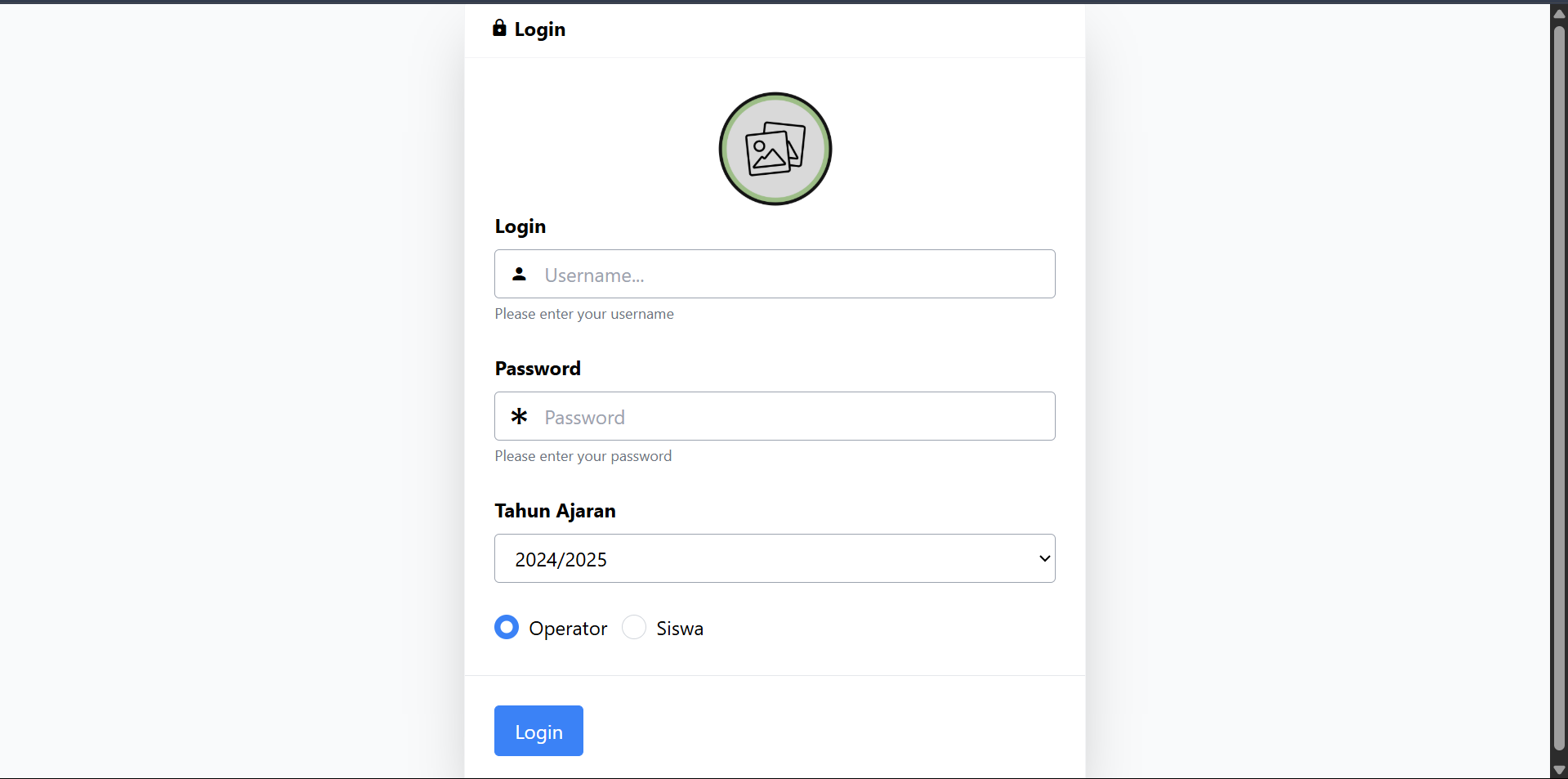This screenshot has width=1568, height=779.
Task: Click the "Please enter your username" hint
Action: coord(584,314)
